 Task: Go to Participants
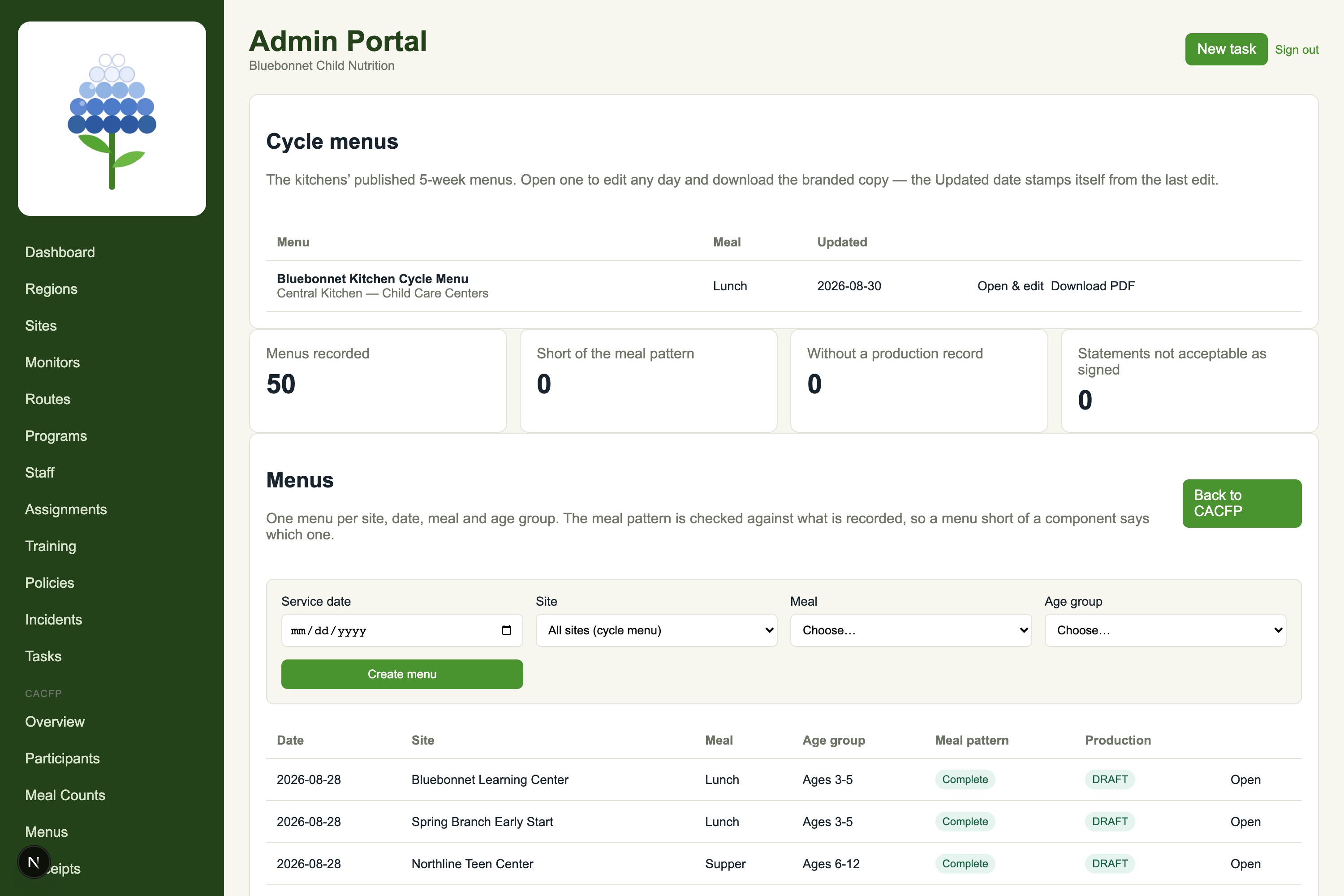[62, 758]
